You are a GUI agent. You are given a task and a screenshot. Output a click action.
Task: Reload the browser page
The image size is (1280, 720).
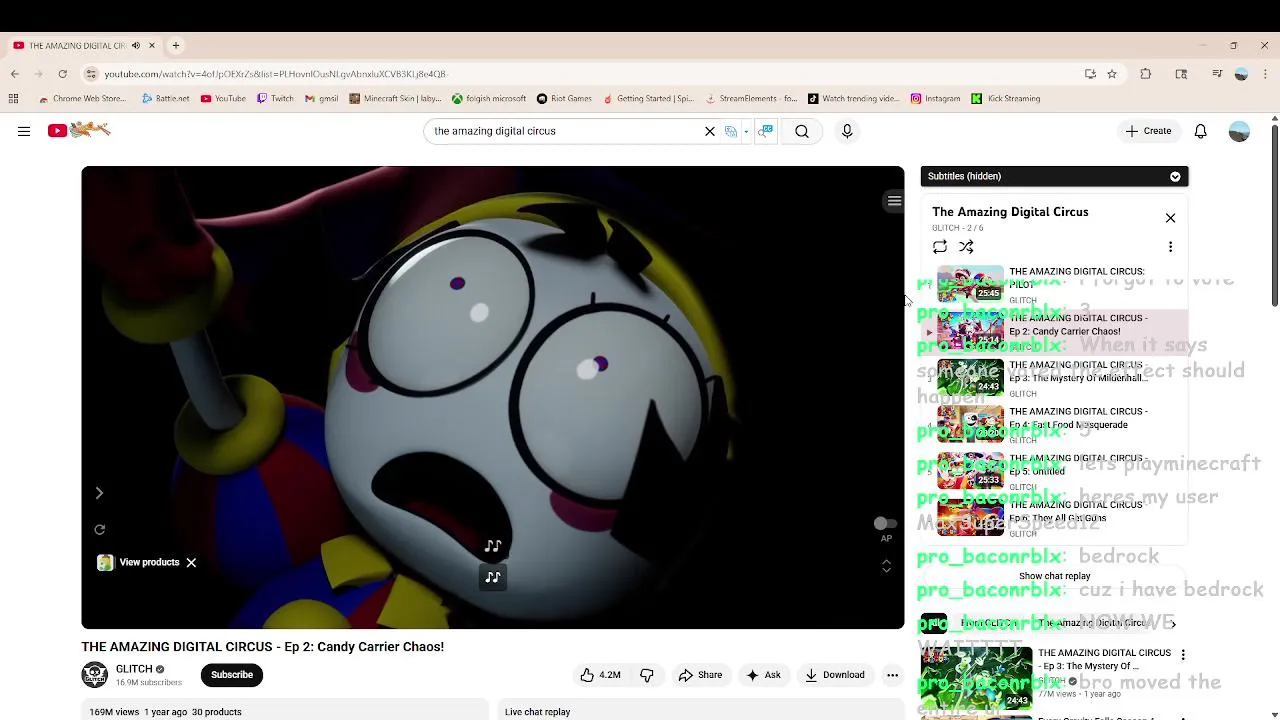coord(62,74)
